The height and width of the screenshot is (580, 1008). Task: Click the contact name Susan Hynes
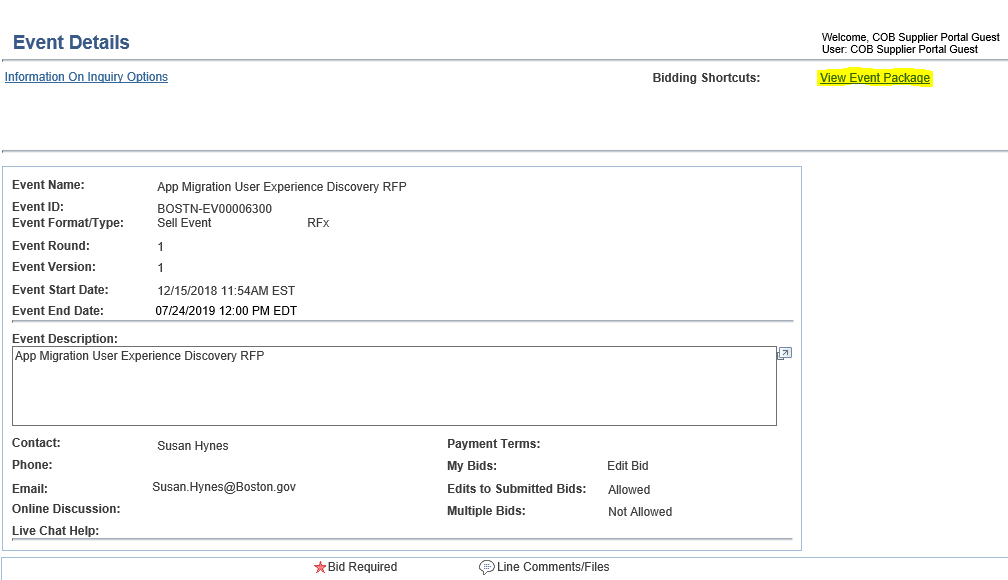point(192,446)
